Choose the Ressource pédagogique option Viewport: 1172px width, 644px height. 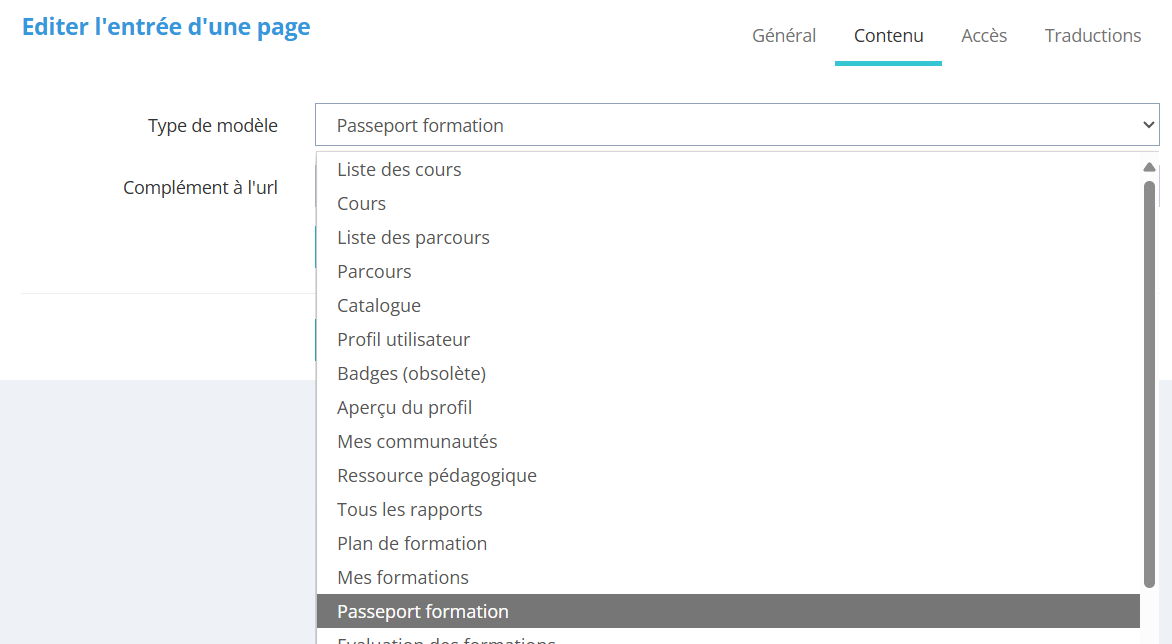click(437, 475)
